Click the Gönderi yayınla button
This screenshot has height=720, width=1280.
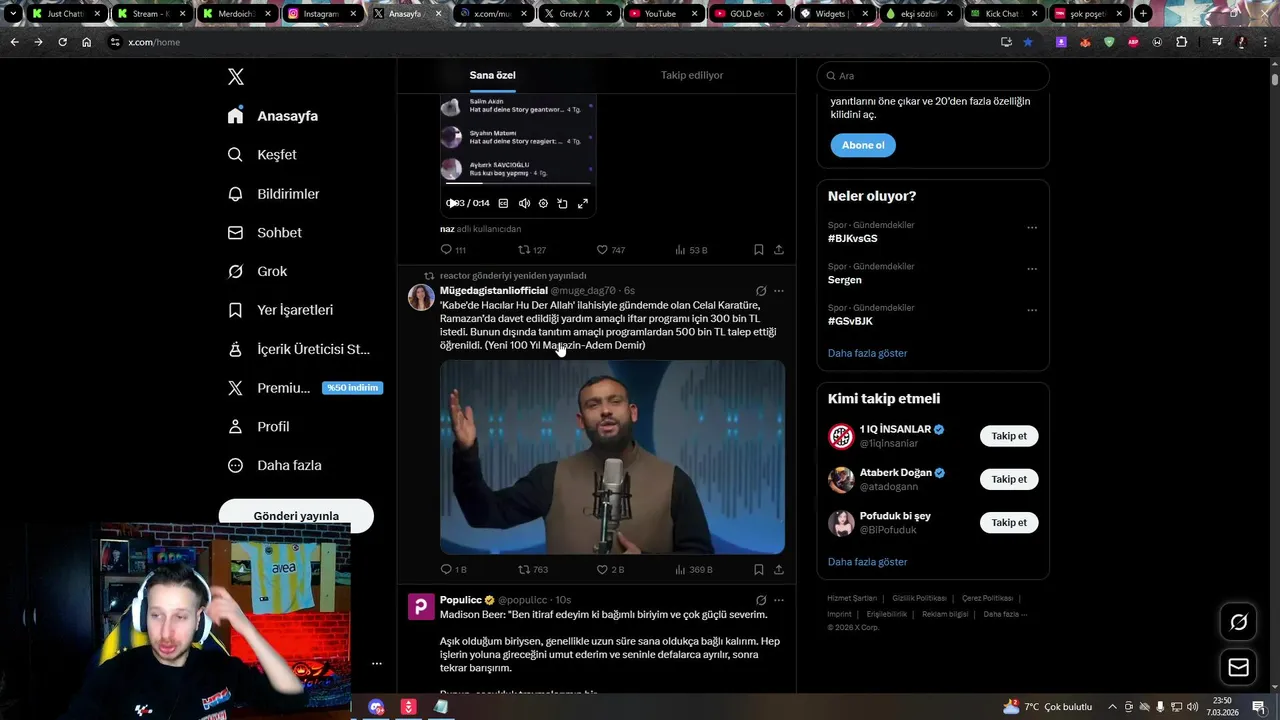pos(296,516)
